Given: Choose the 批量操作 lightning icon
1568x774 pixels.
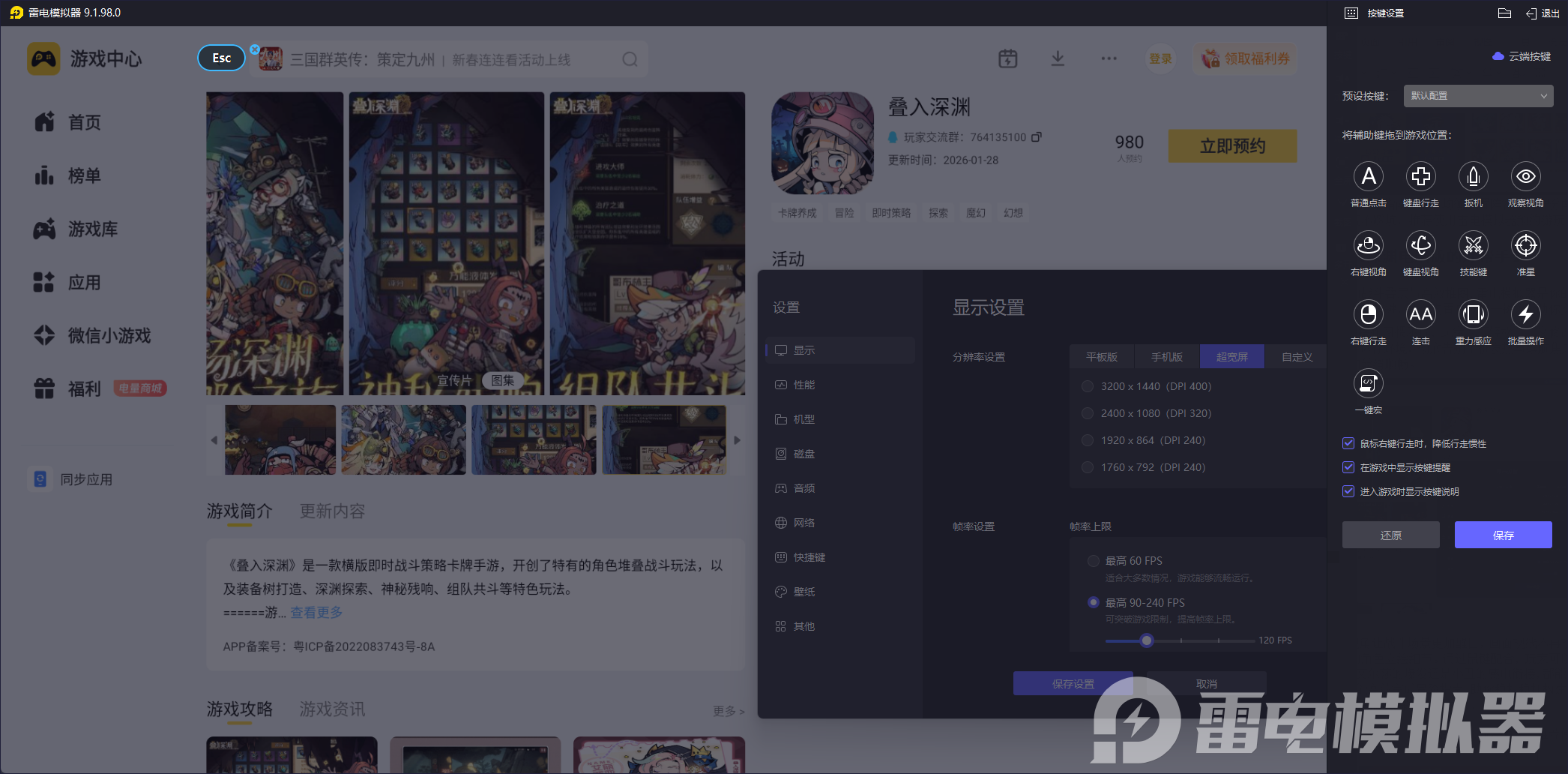Looking at the screenshot, I should click(x=1525, y=314).
